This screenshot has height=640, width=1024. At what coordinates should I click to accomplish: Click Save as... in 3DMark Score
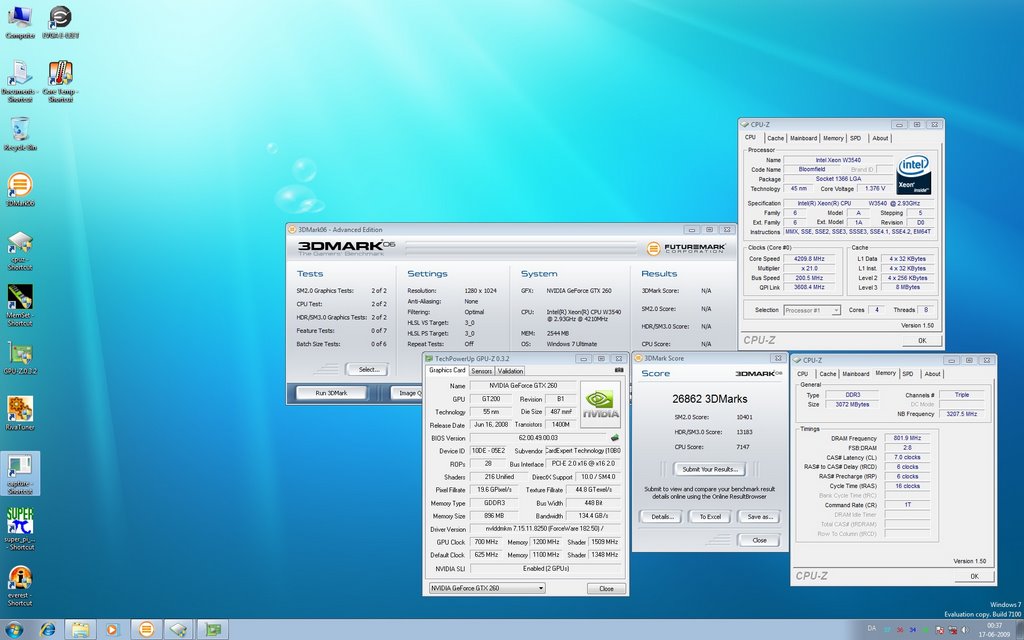tap(760, 517)
